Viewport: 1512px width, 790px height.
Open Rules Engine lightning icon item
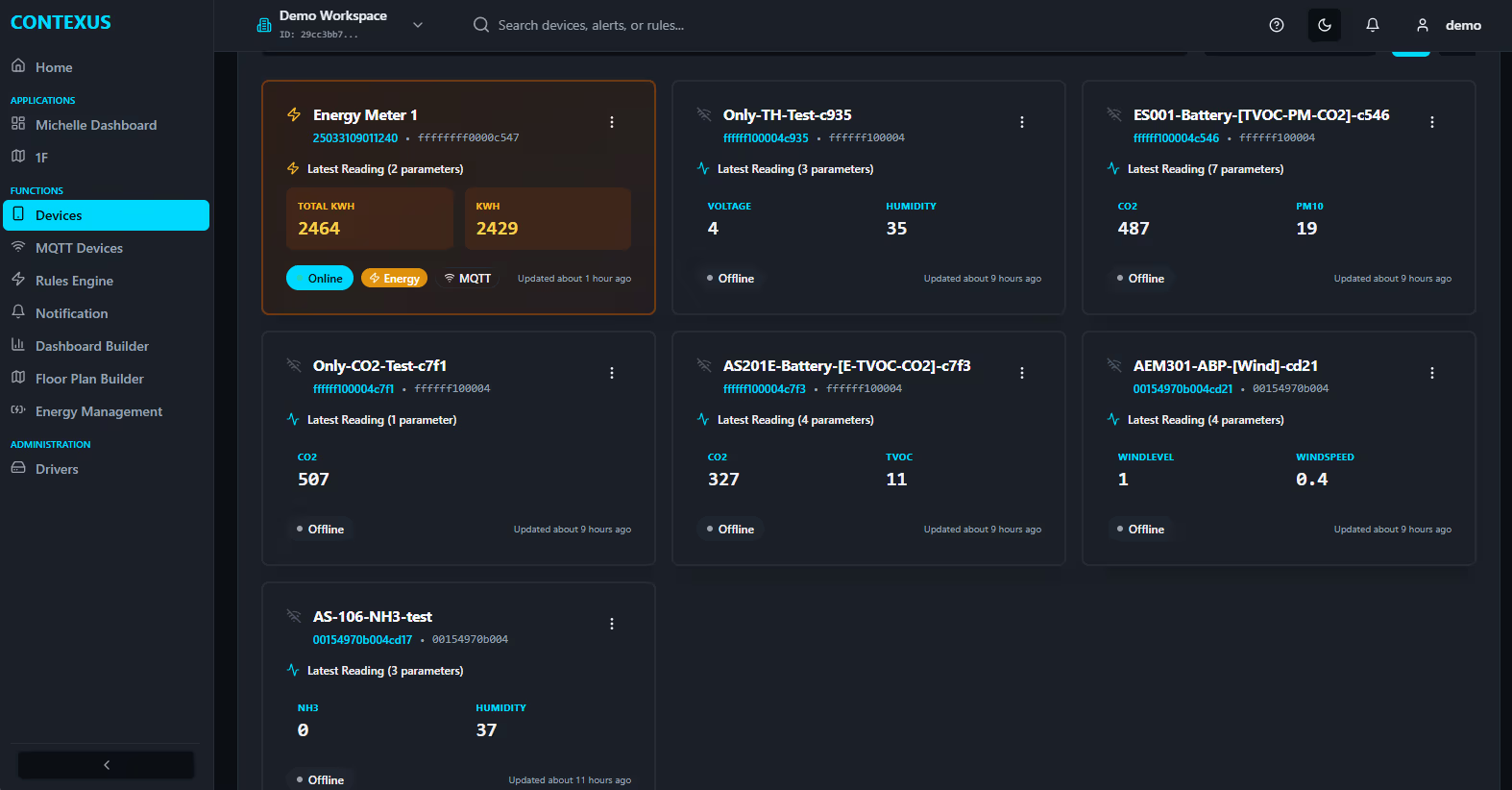[74, 281]
